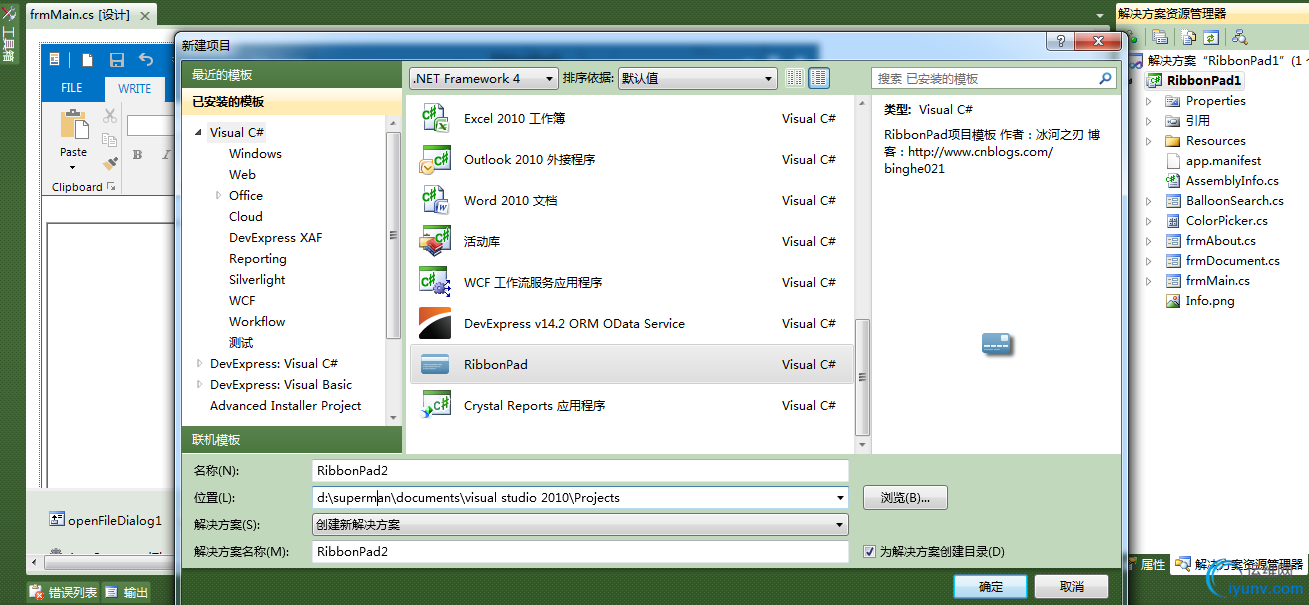Click the Bold B icon in designer ribbon
Viewport: 1309px width, 605px height.
pyautogui.click(x=138, y=154)
